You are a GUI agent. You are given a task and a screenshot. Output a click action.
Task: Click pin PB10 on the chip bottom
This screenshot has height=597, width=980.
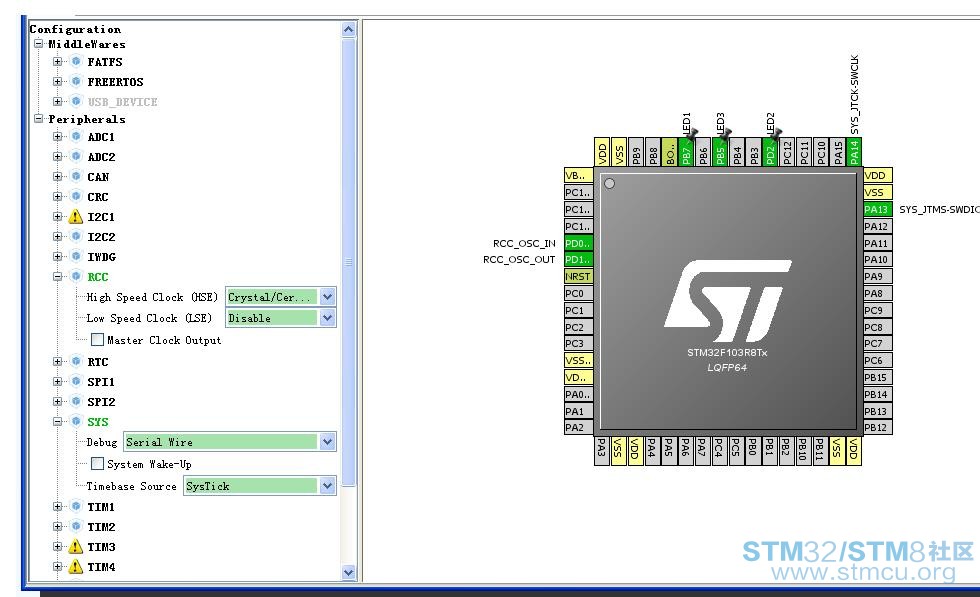[802, 451]
